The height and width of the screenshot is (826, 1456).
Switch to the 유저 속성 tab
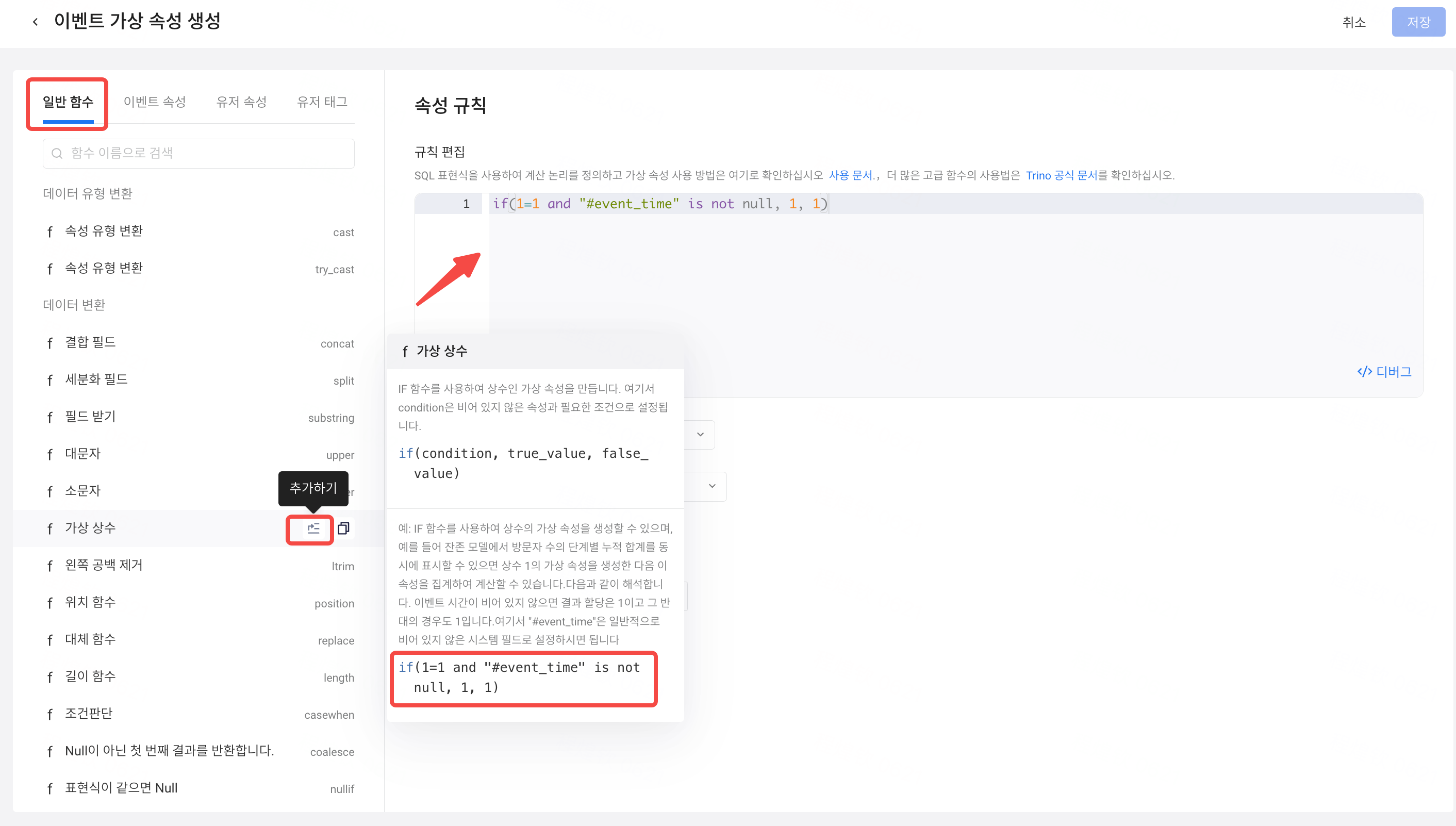242,102
